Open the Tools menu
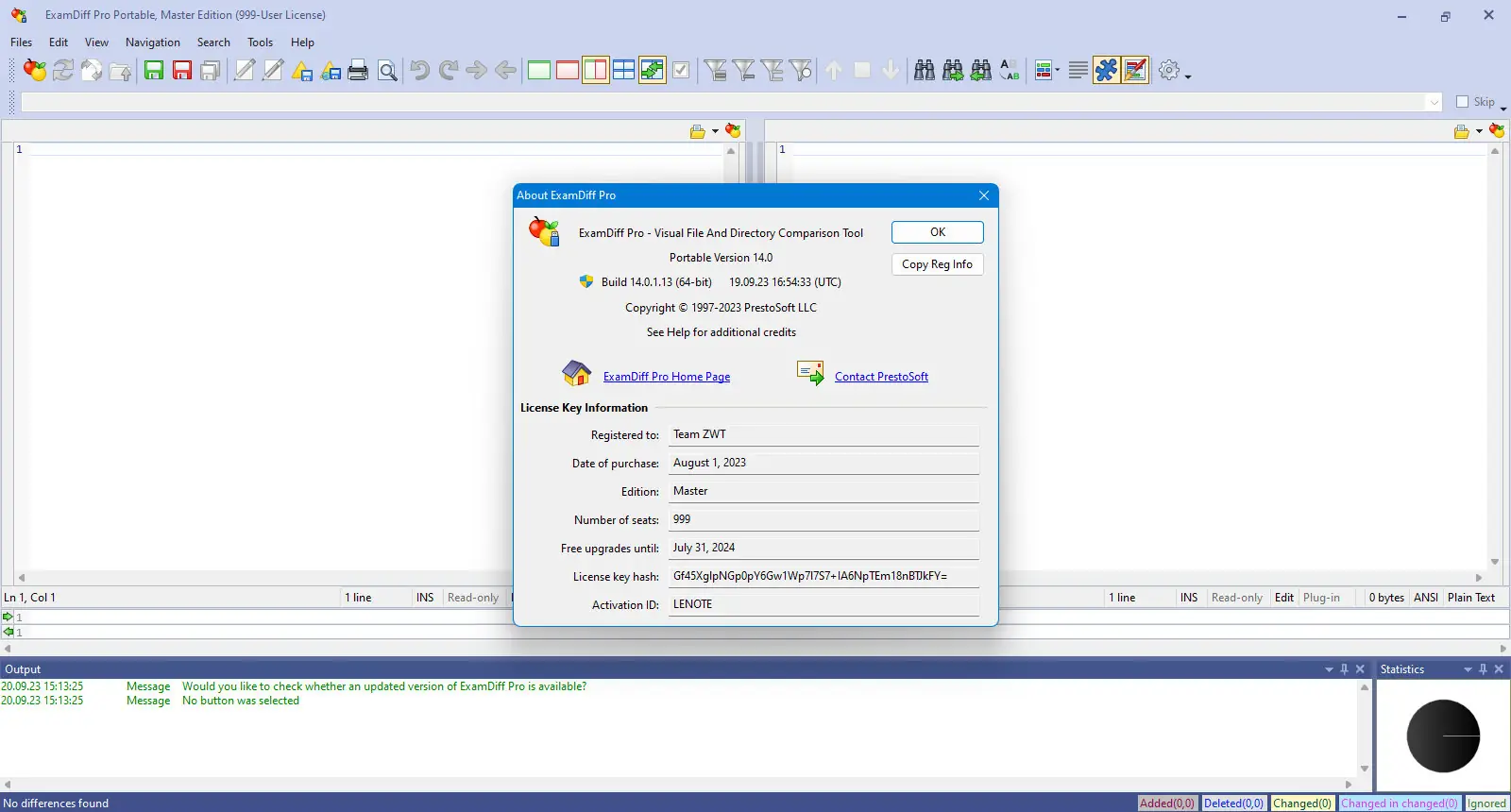Screen dimensions: 1511x812 click(x=260, y=42)
